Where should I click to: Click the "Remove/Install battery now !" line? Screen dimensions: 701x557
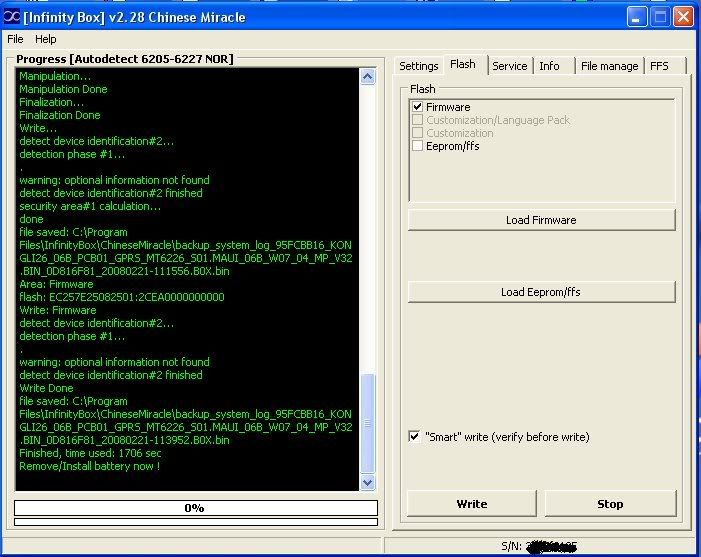89,466
